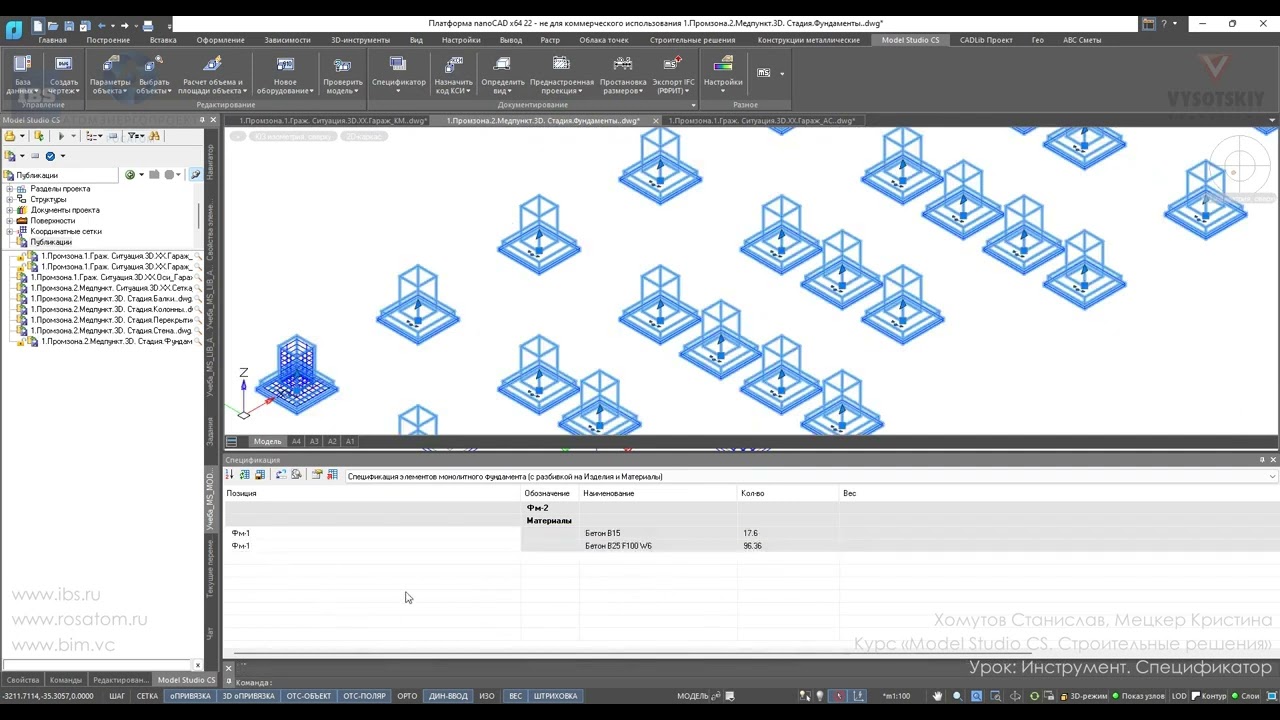Select the Стадия.Колонны.dwg publication item
The height and width of the screenshot is (720, 1280).
point(111,309)
